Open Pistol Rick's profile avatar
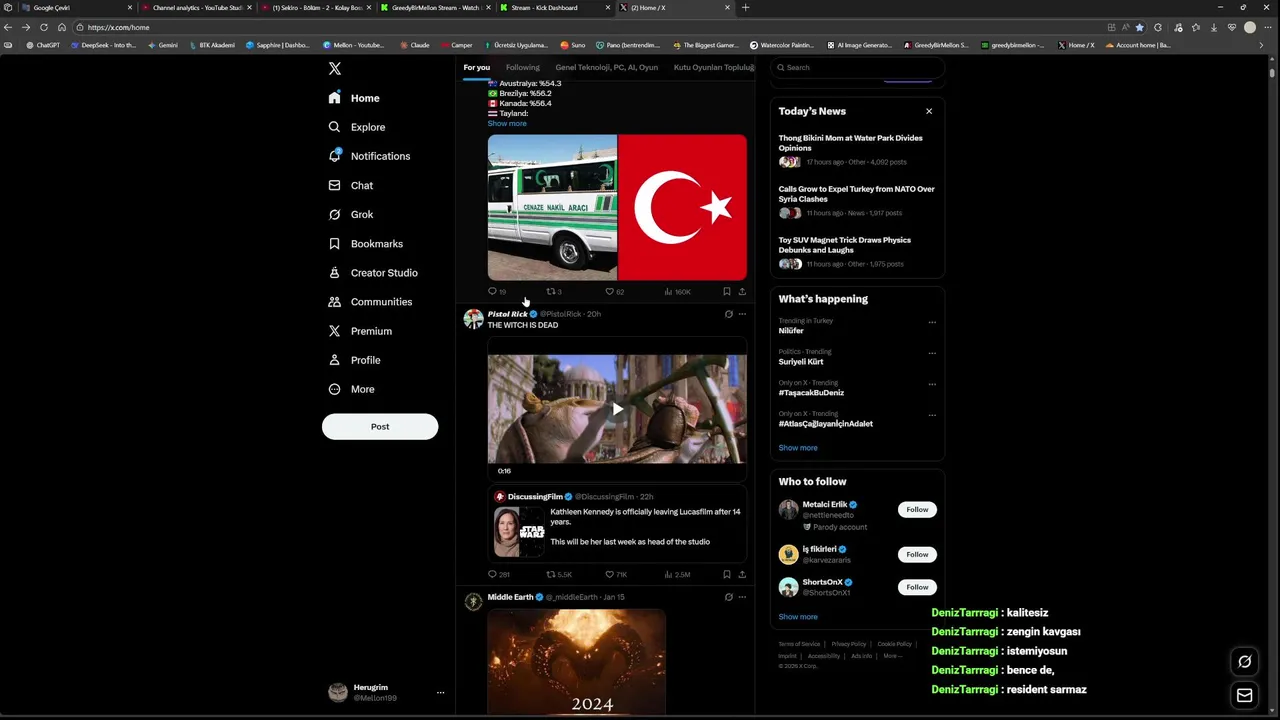 [x=473, y=319]
